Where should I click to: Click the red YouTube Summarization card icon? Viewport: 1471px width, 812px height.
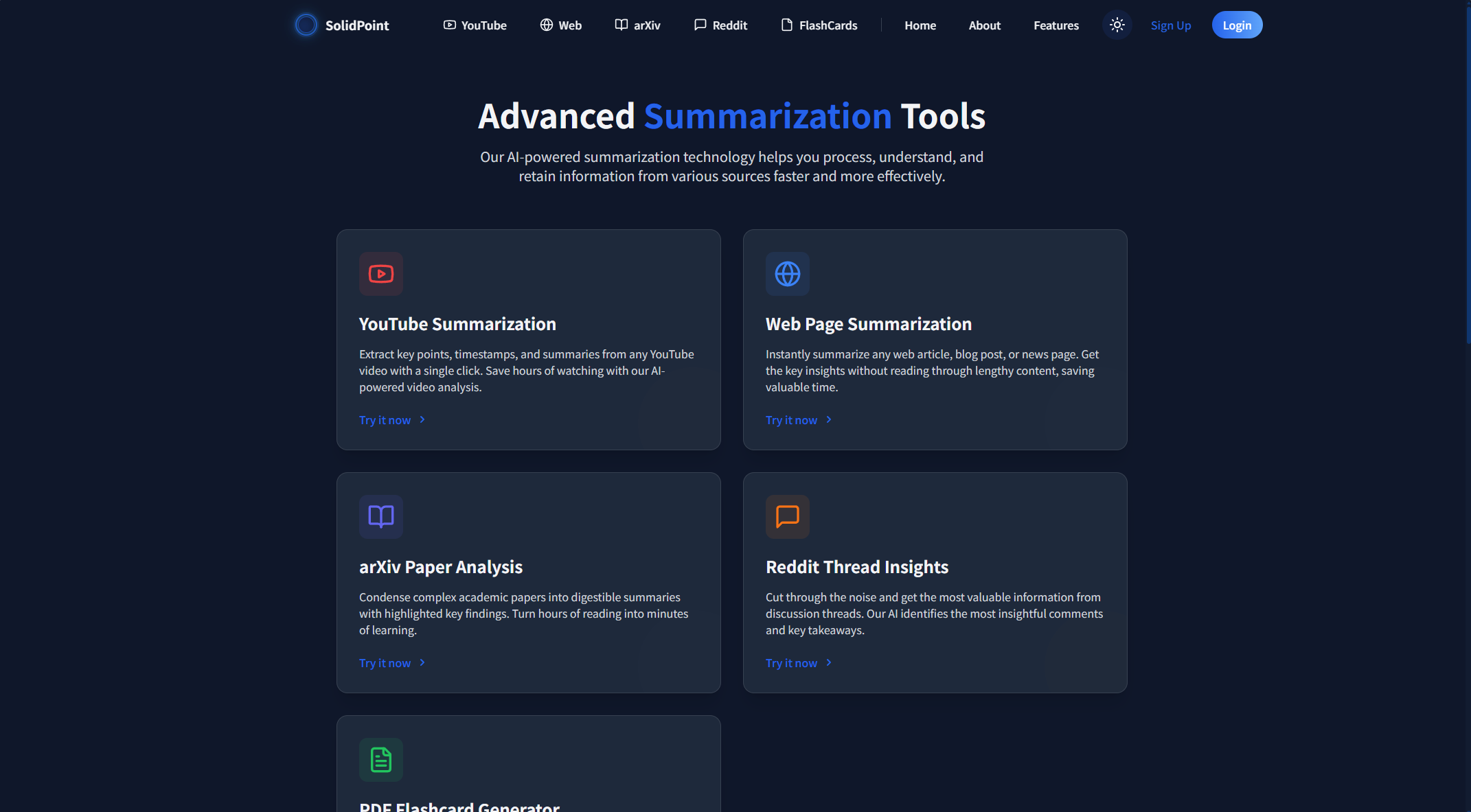click(x=381, y=274)
